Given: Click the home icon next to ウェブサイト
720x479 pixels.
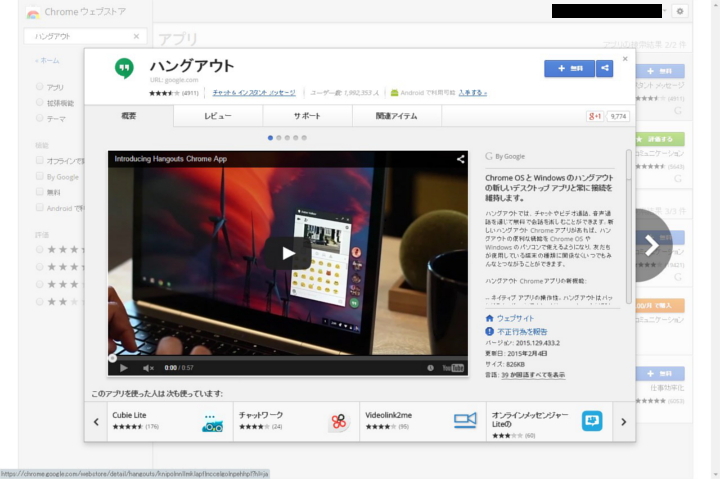Looking at the screenshot, I should click(x=489, y=318).
